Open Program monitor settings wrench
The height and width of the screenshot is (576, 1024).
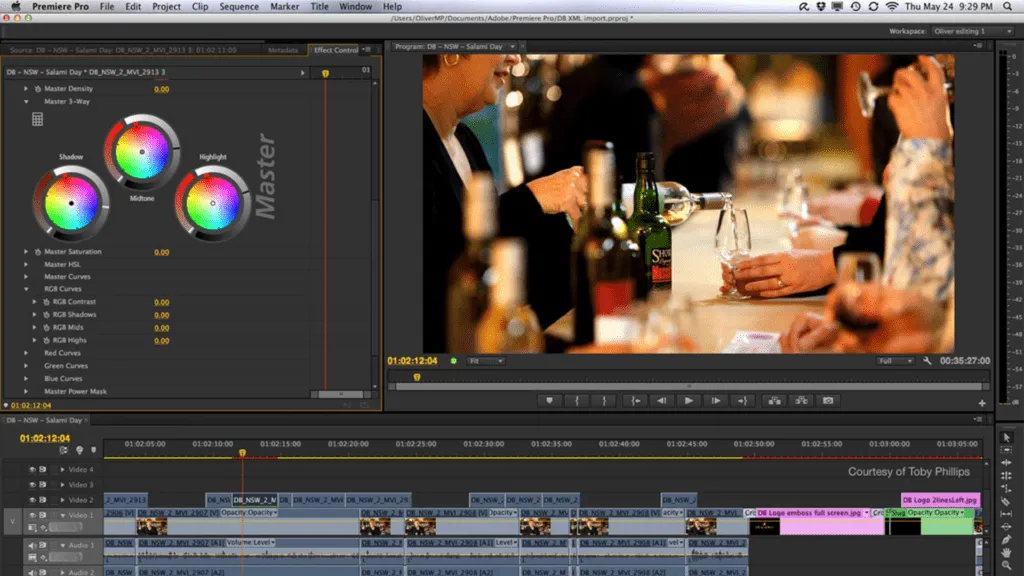point(927,360)
